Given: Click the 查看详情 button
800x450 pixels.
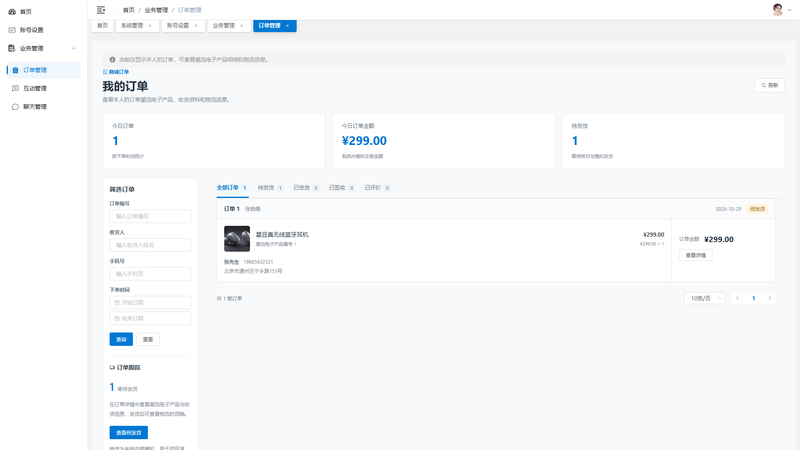Looking at the screenshot, I should (x=695, y=255).
